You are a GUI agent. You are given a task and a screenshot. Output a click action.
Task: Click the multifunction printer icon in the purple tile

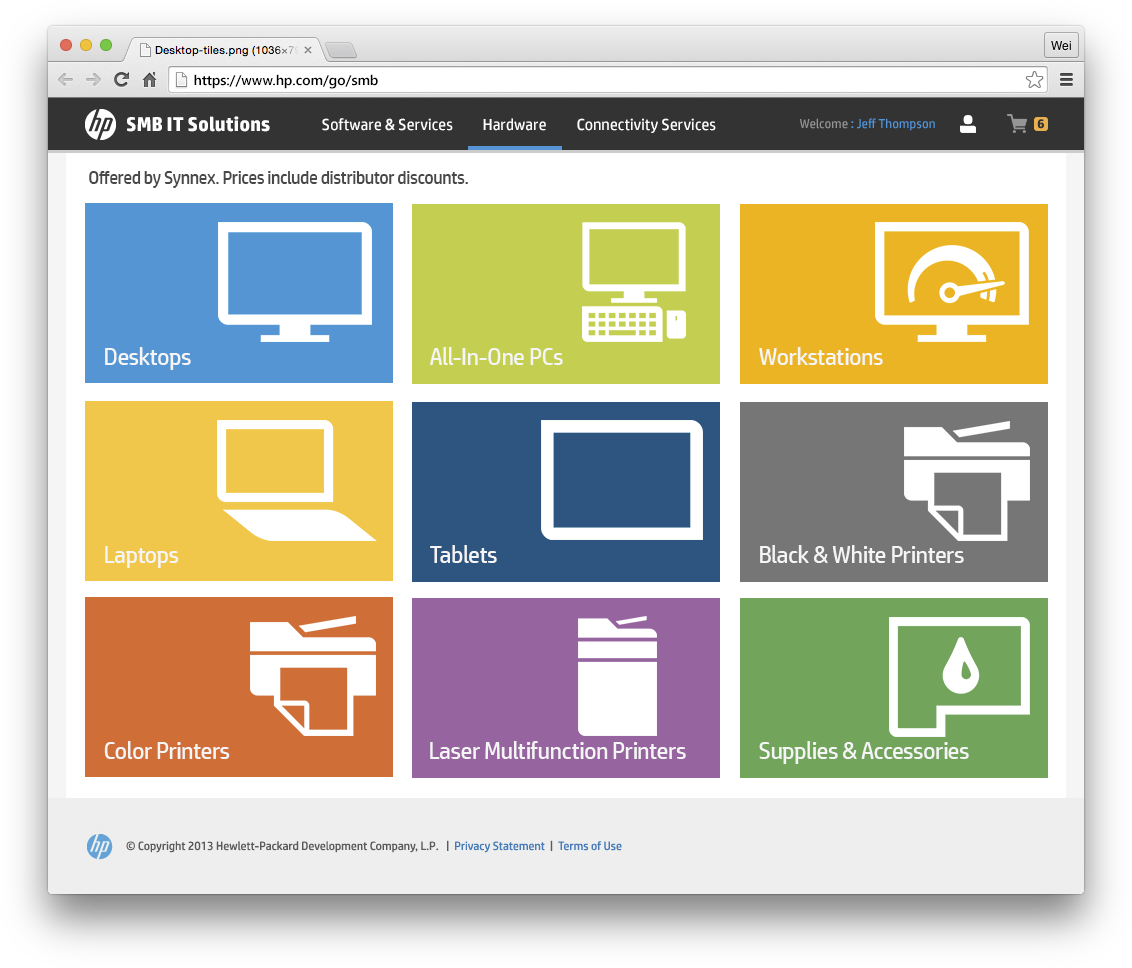click(617, 676)
